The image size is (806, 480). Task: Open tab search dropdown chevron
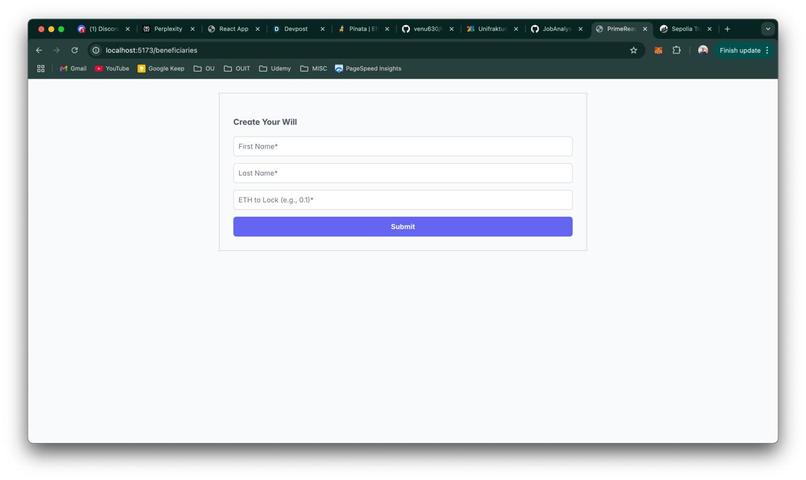[x=768, y=29]
